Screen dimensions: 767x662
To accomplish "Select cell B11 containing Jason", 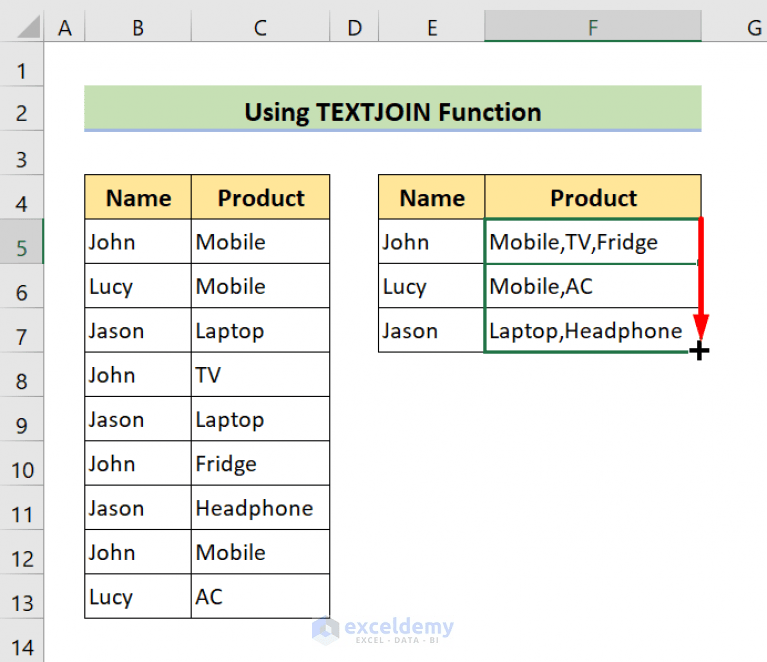I will click(x=138, y=507).
